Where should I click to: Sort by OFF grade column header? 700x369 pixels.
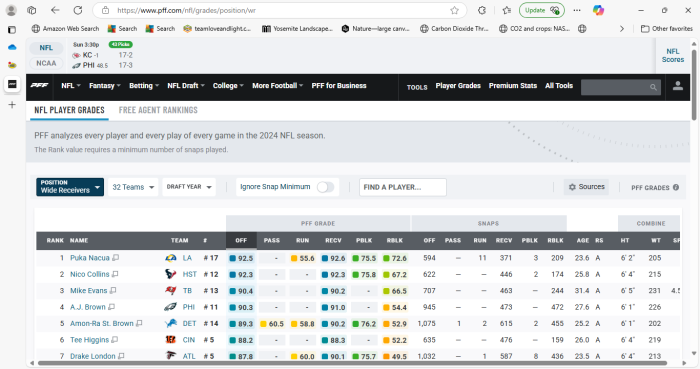pyautogui.click(x=241, y=240)
